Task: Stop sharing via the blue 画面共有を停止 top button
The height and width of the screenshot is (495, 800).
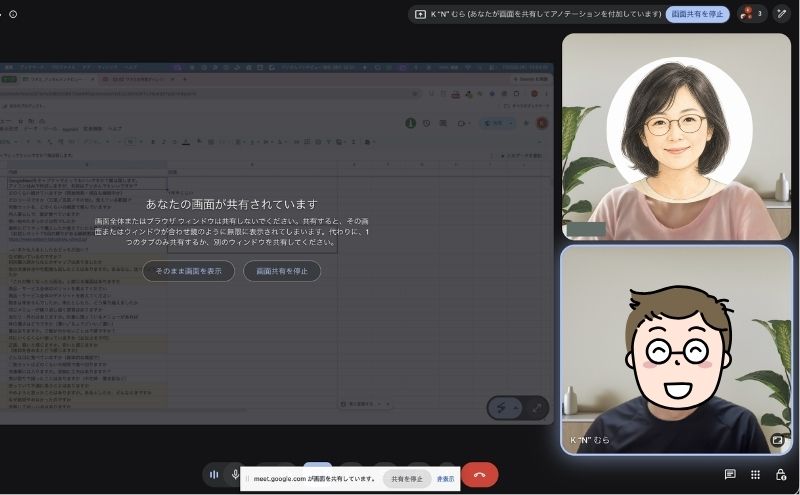Action: point(697,14)
